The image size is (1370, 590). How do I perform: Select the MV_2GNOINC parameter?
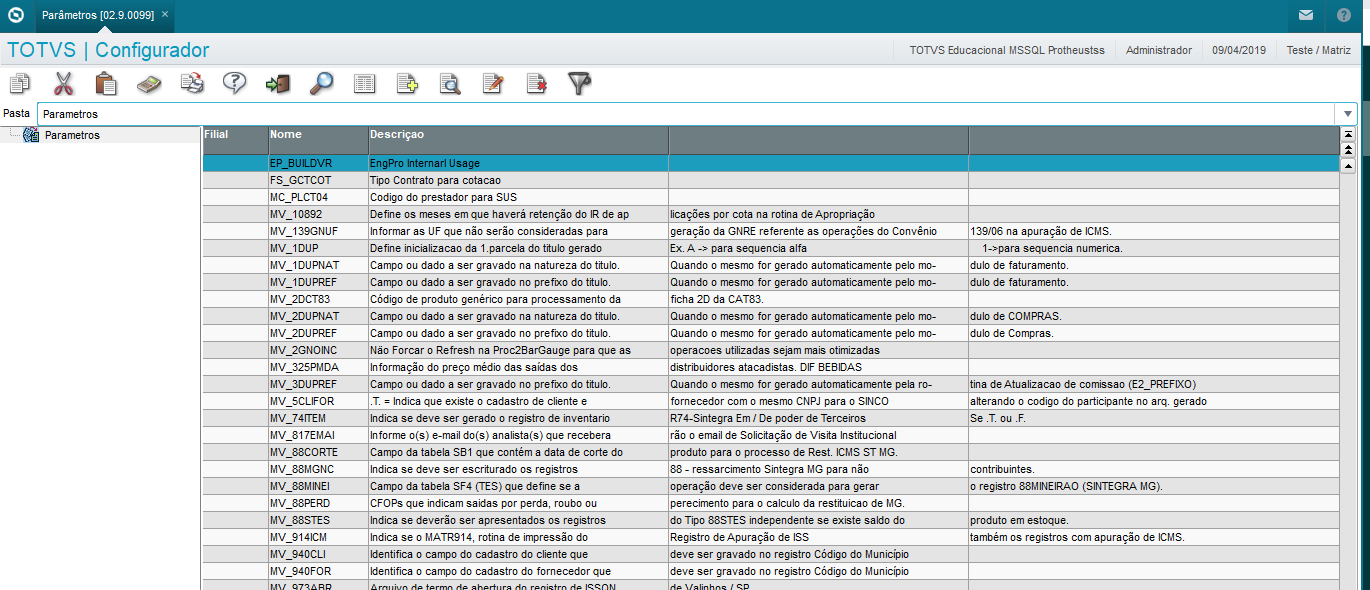[x=770, y=350]
